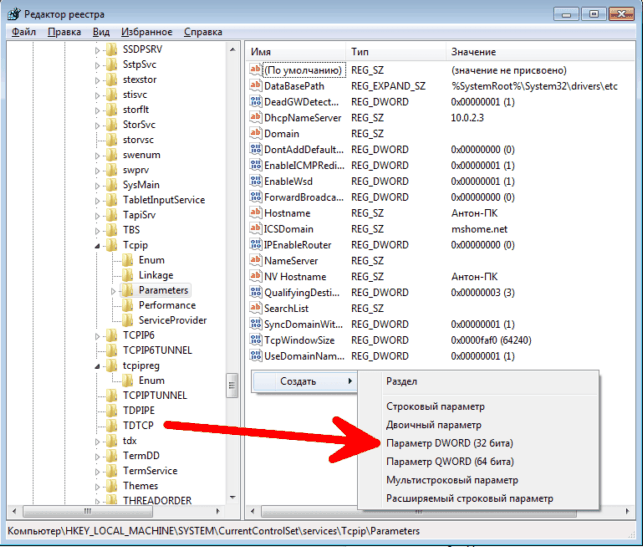Click the Hostname string value icon
The height and width of the screenshot is (547, 643).
click(255, 212)
